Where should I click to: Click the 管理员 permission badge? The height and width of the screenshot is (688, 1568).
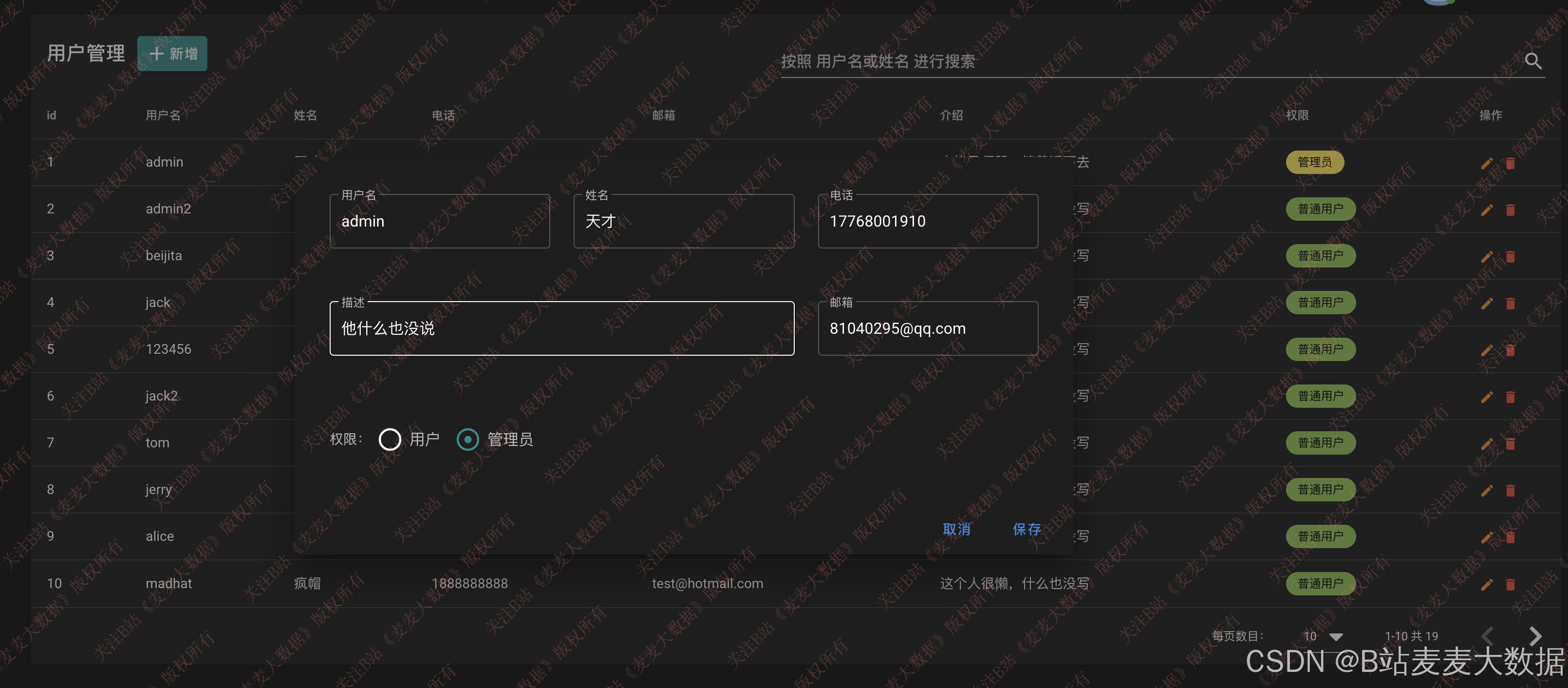pyautogui.click(x=1314, y=162)
